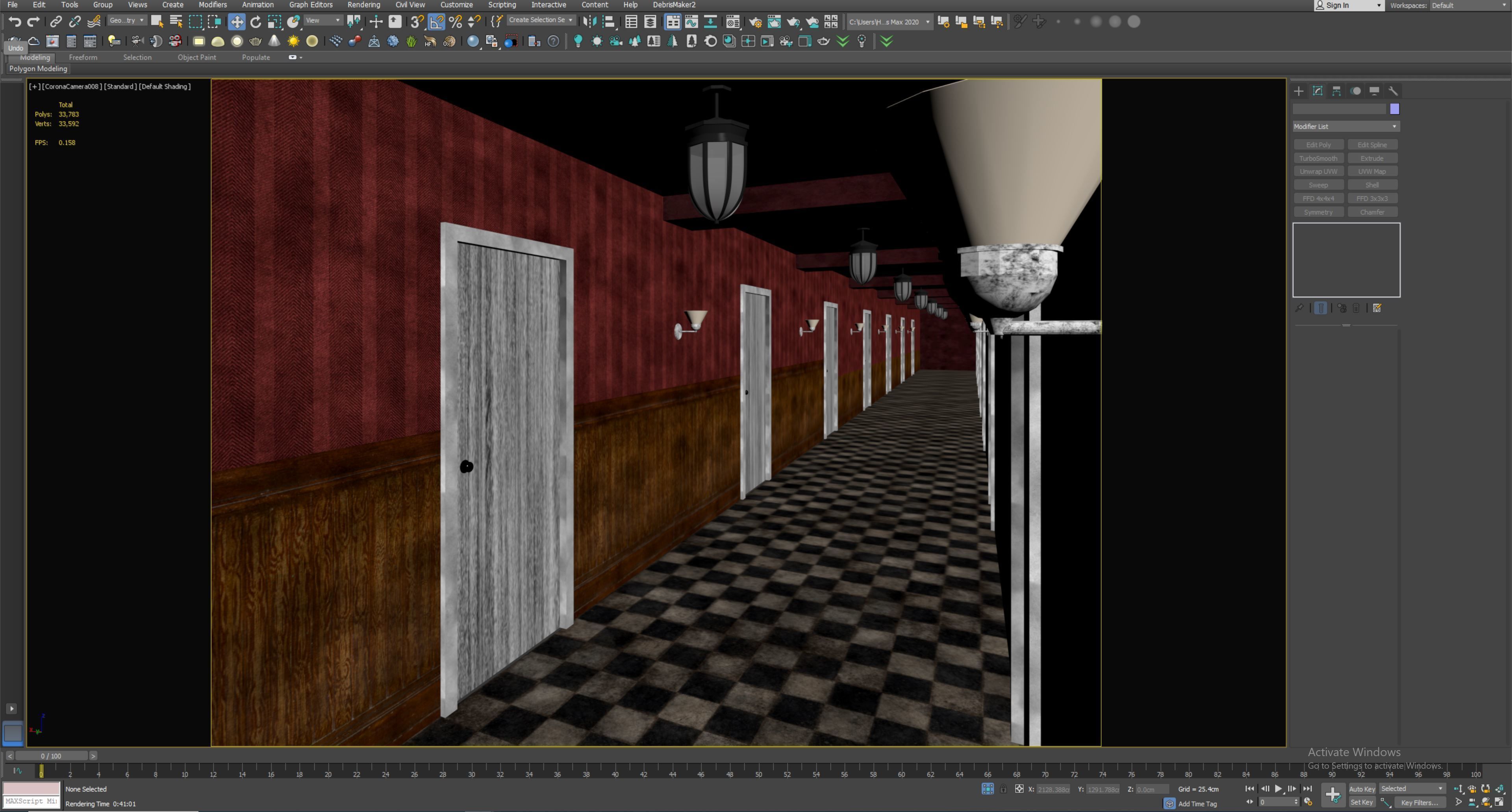Click the Add Time Tag label
This screenshot has height=812, width=1512.
tap(1197, 804)
